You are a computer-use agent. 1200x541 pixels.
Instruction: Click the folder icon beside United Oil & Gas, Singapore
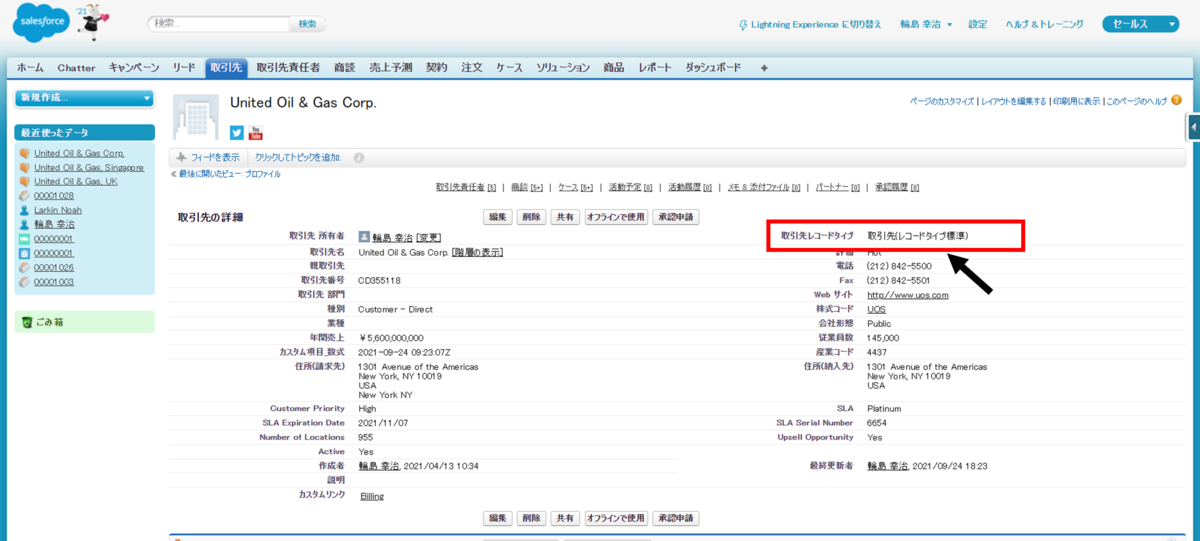pyautogui.click(x=25, y=168)
